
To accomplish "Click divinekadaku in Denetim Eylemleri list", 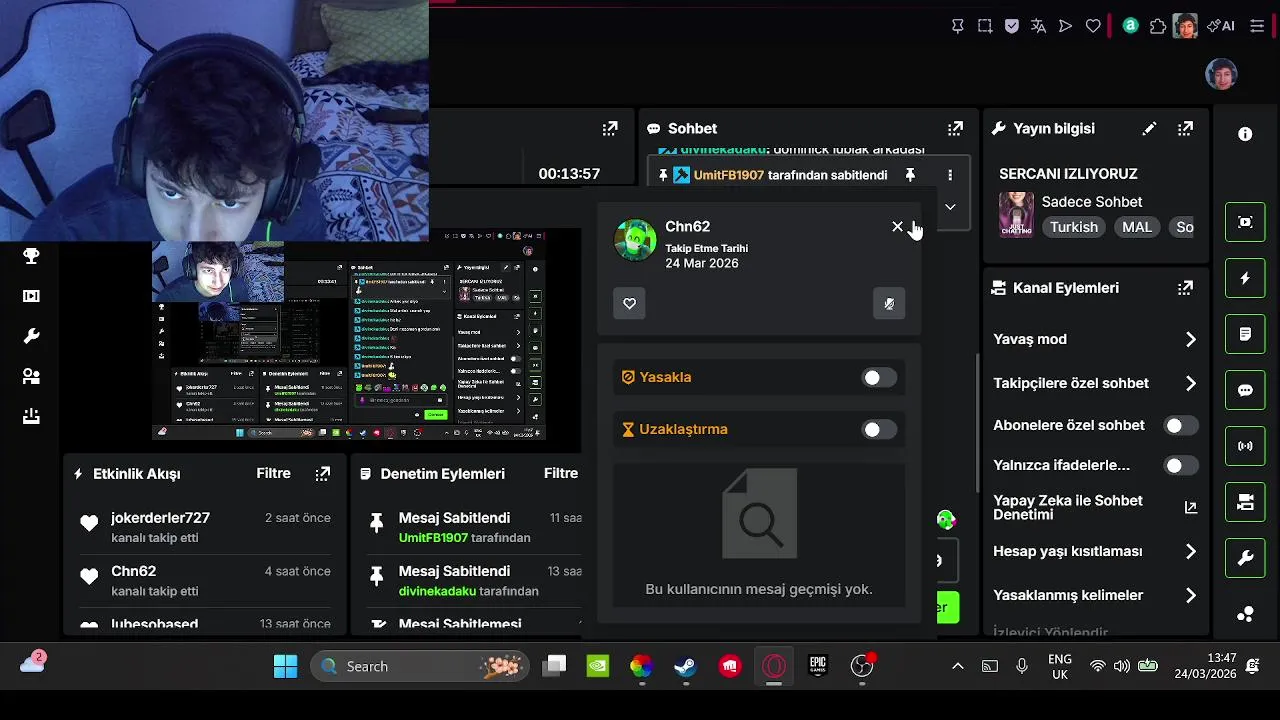I will pos(437,591).
